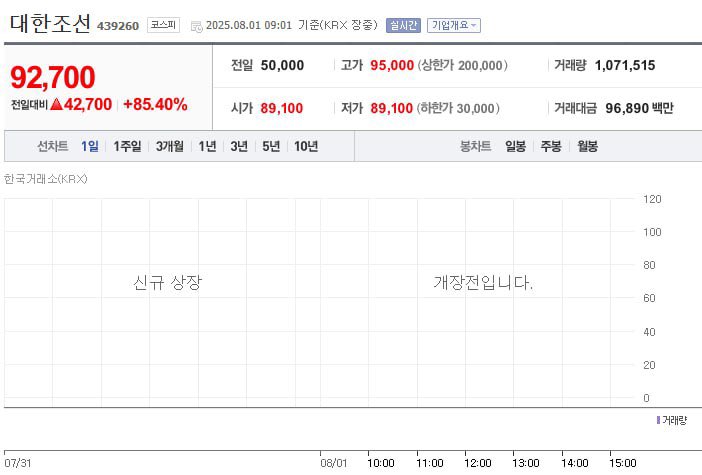Image resolution: width=702 pixels, height=475 pixels.
Task: Click the 하한가 30,000 text
Action: pyautogui.click(x=458, y=108)
